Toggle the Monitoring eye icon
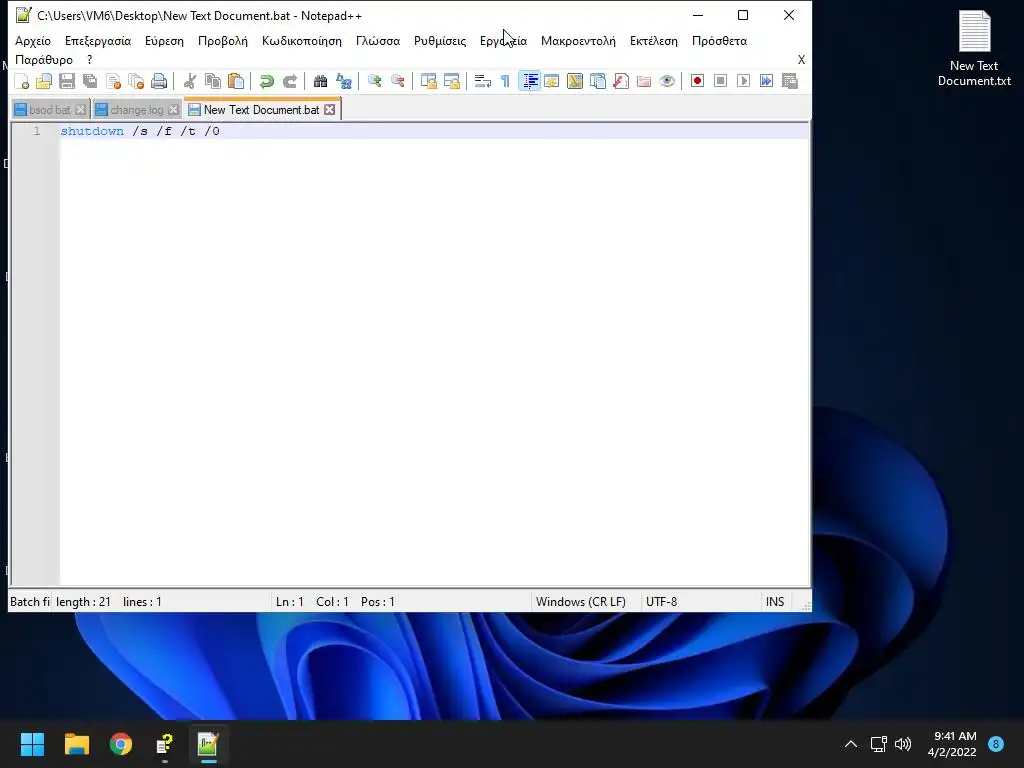 coord(667,81)
